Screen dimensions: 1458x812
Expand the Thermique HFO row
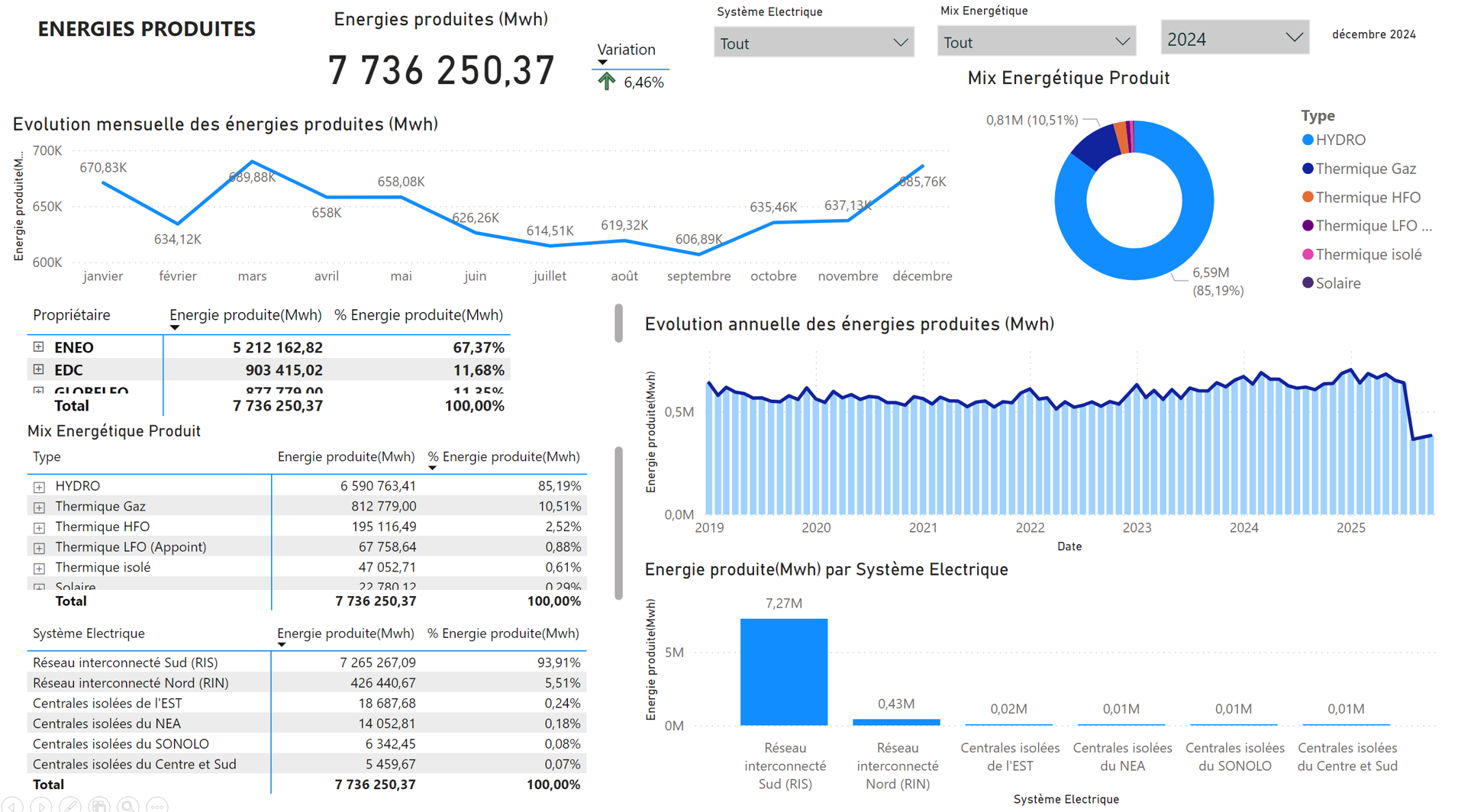tap(39, 527)
